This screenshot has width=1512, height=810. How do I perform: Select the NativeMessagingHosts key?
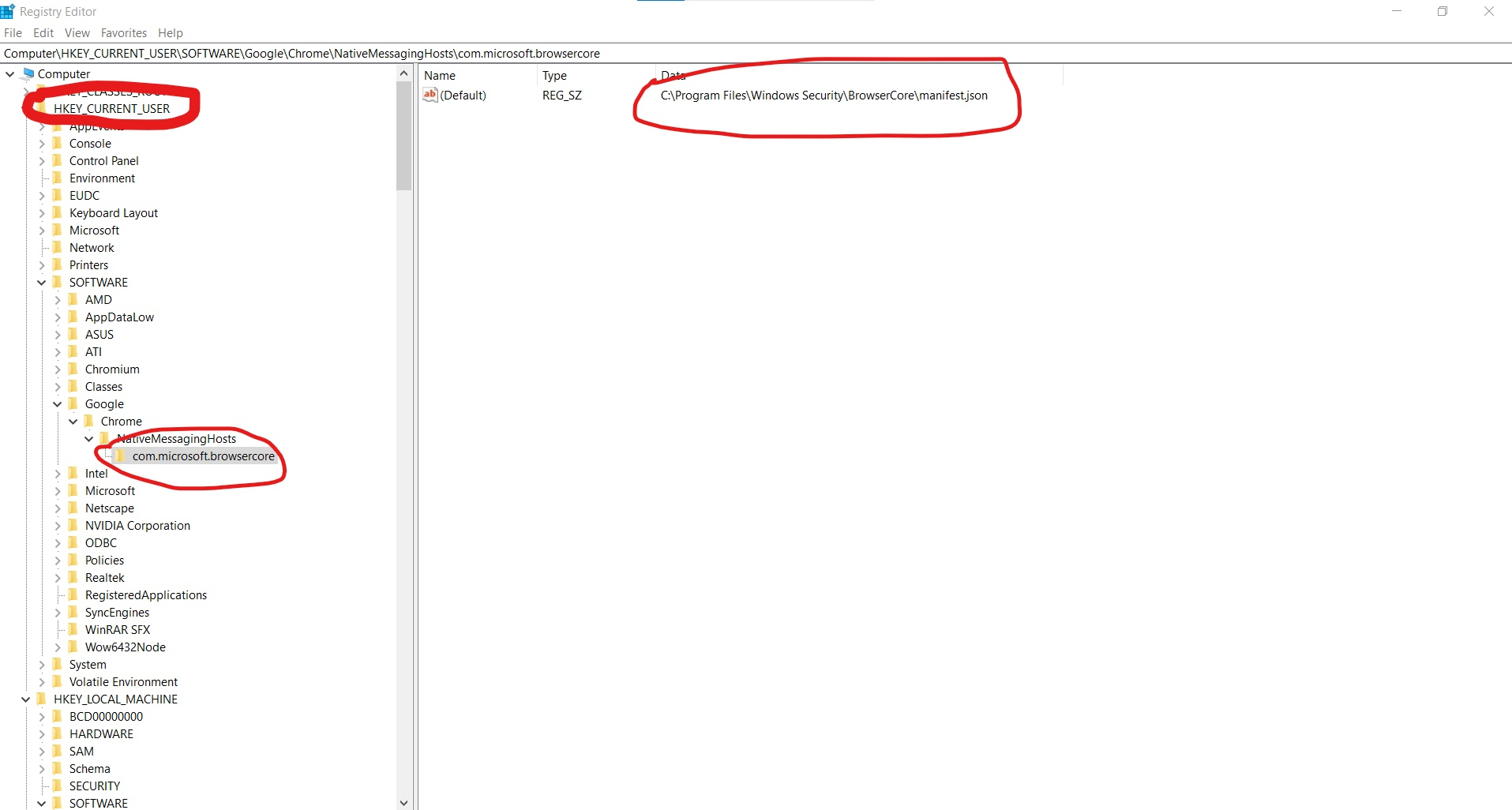[x=176, y=439]
